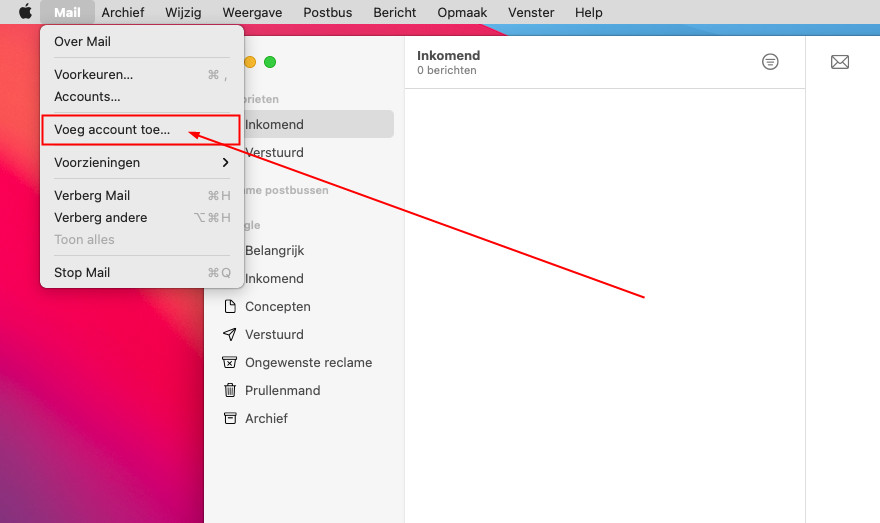This screenshot has width=880, height=523.
Task: Choose Verberg andere
Action: (142, 218)
